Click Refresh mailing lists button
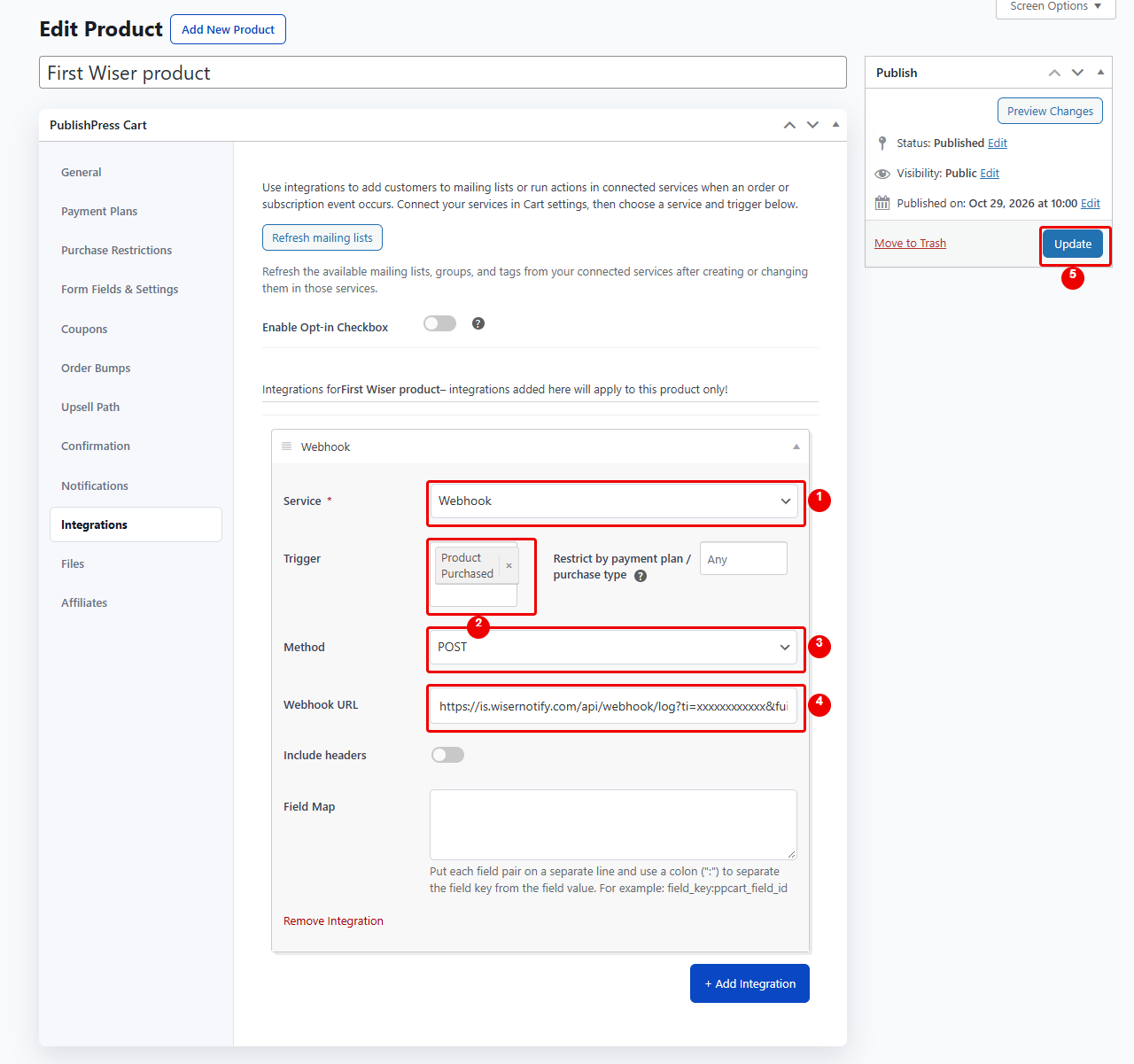Image resolution: width=1134 pixels, height=1064 pixels. tap(322, 237)
